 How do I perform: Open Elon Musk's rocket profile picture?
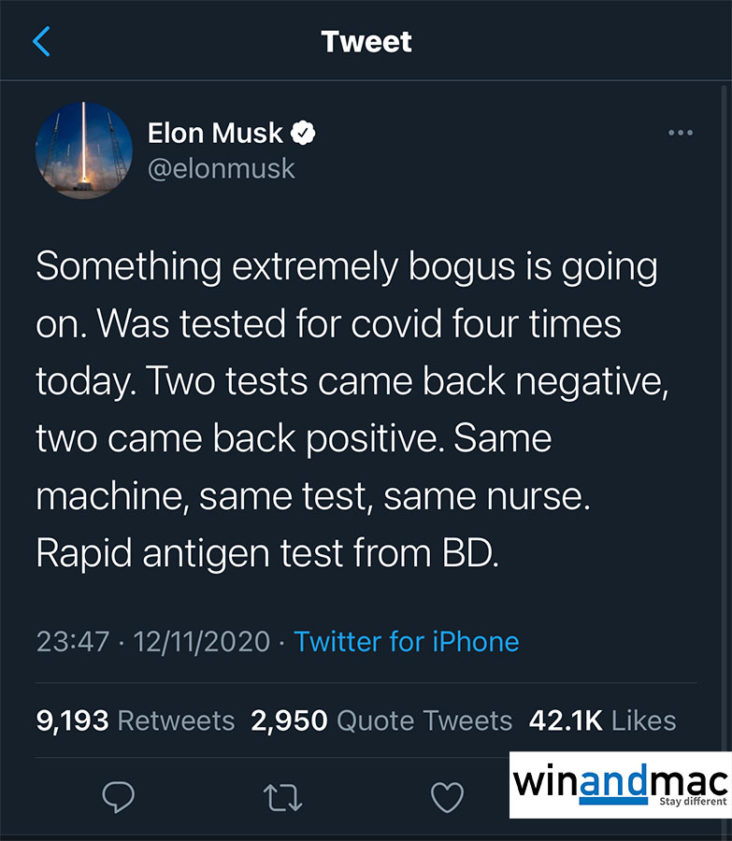84,150
